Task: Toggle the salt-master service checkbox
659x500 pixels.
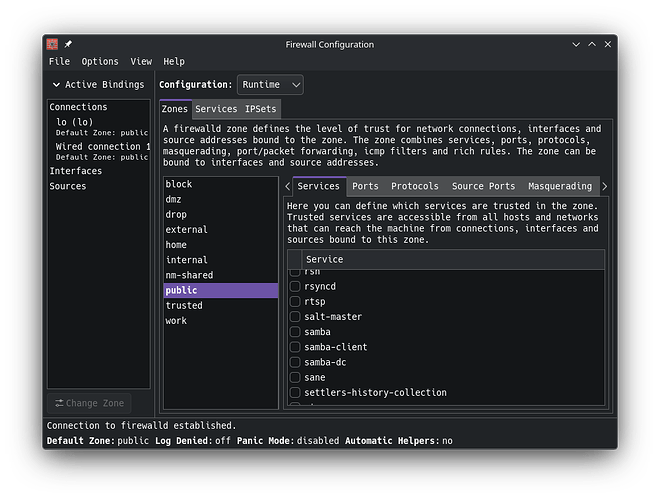Action: (295, 317)
